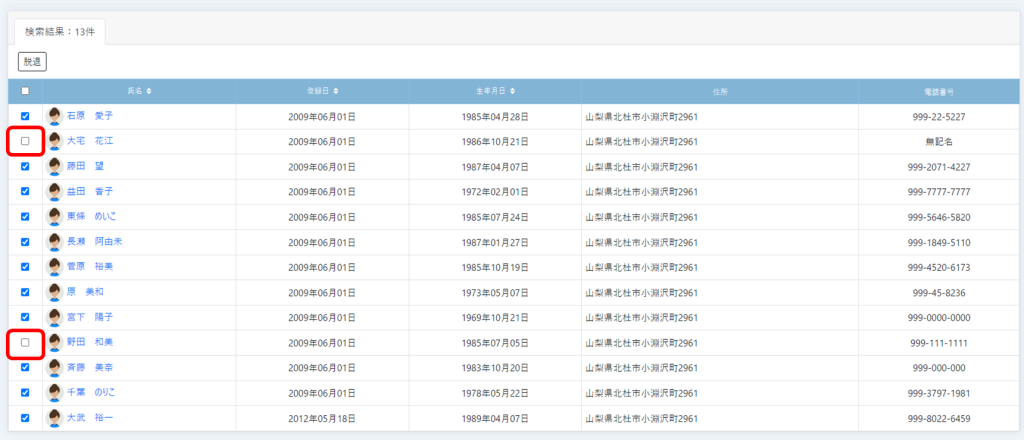Click the avatar icon for 藤田 望

click(x=54, y=166)
